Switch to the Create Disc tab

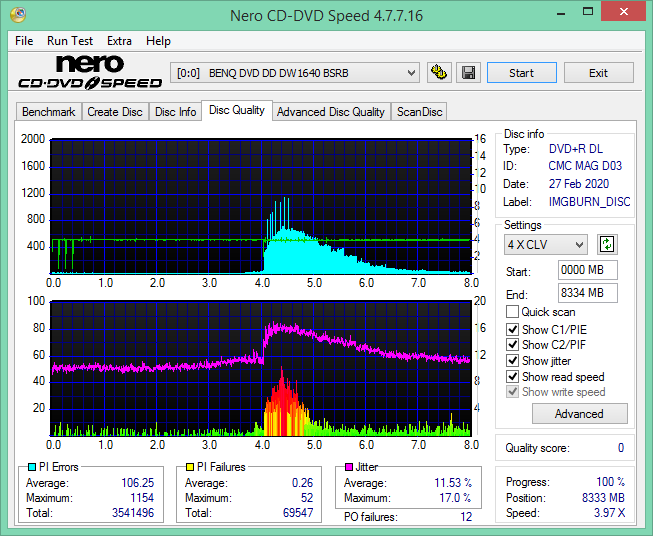coord(115,112)
